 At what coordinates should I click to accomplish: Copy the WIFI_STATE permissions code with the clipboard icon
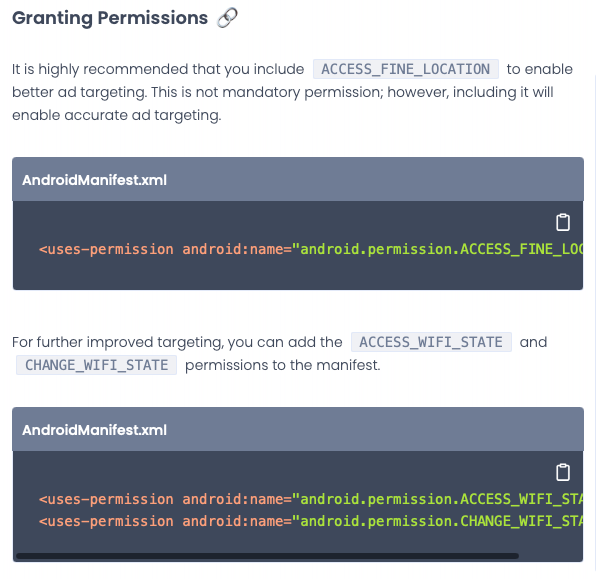(x=563, y=472)
